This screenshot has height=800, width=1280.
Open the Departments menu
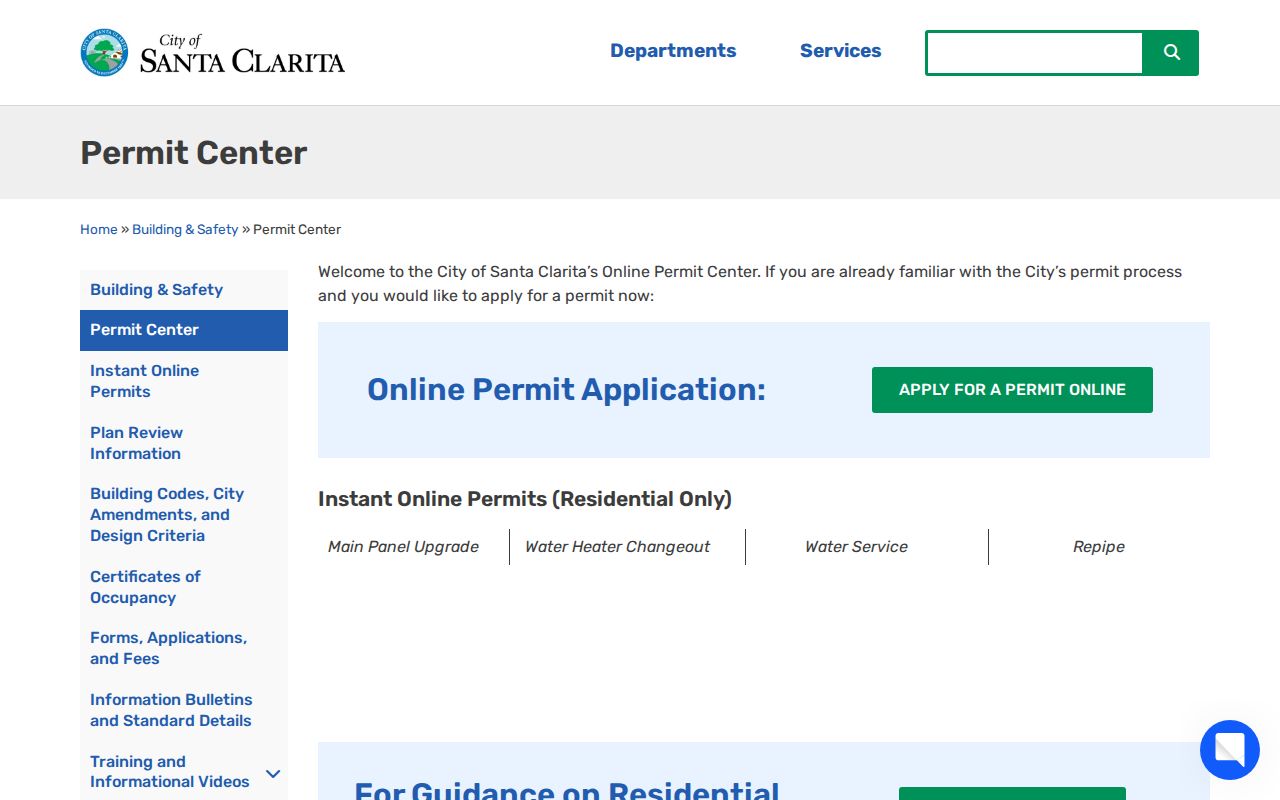[x=673, y=51]
